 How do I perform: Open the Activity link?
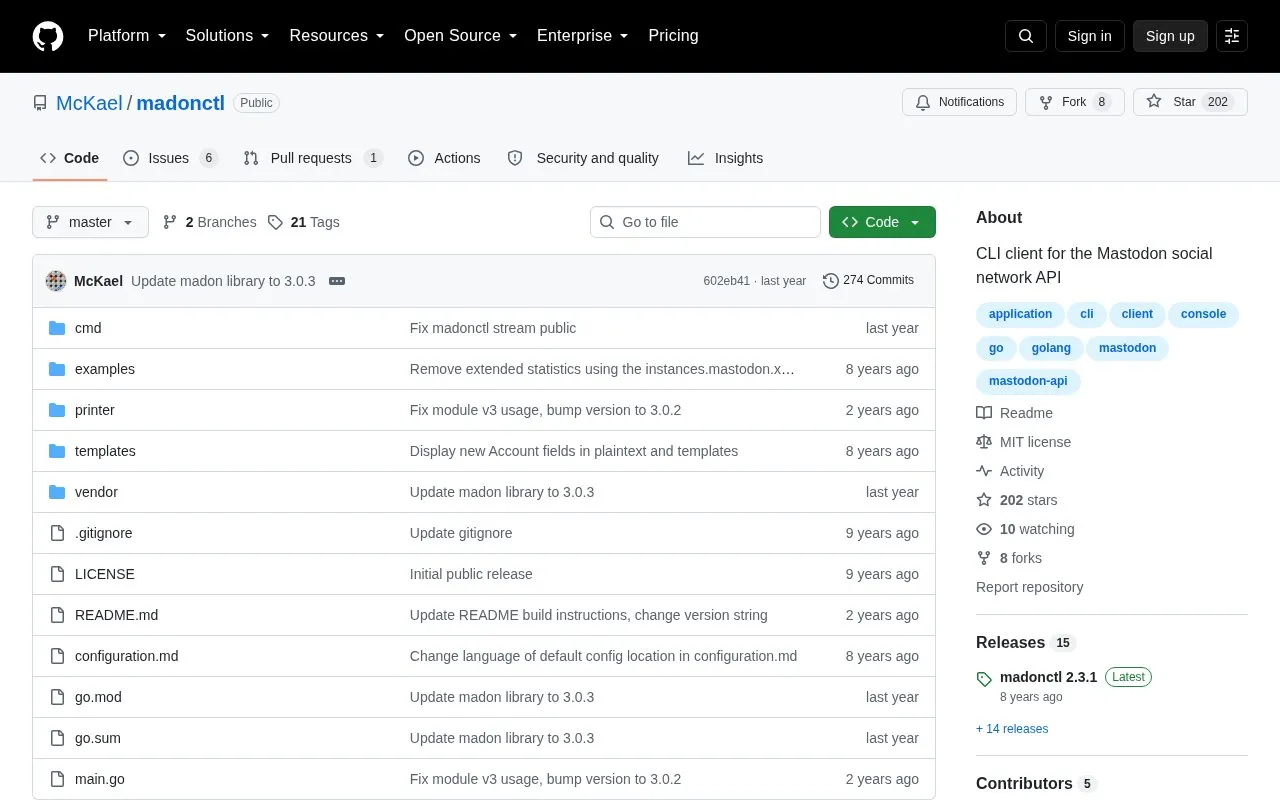click(1011, 471)
